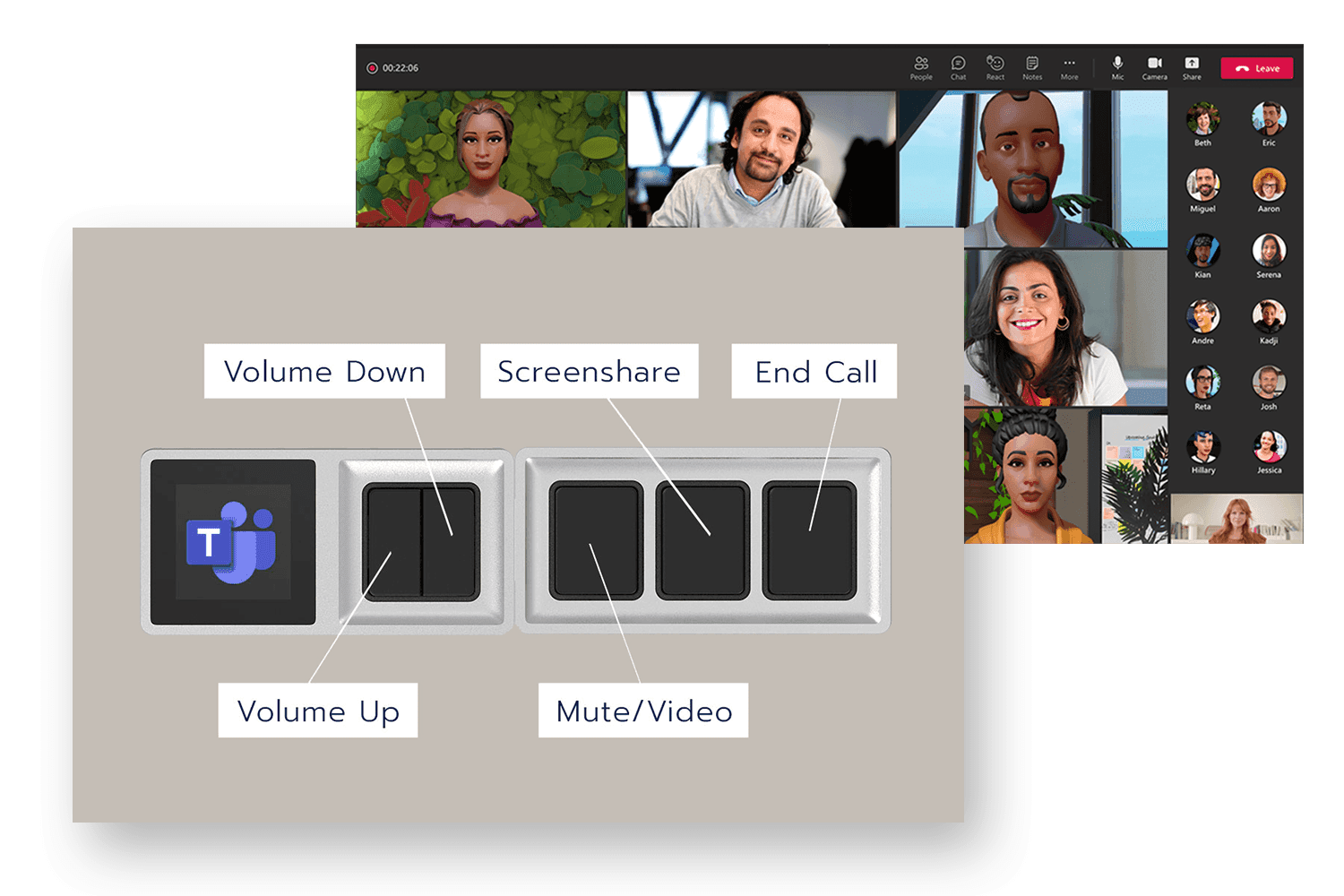Viewport: 1344px width, 896px height.
Task: Open the Chat panel in Teams meeting
Action: pyautogui.click(x=958, y=68)
